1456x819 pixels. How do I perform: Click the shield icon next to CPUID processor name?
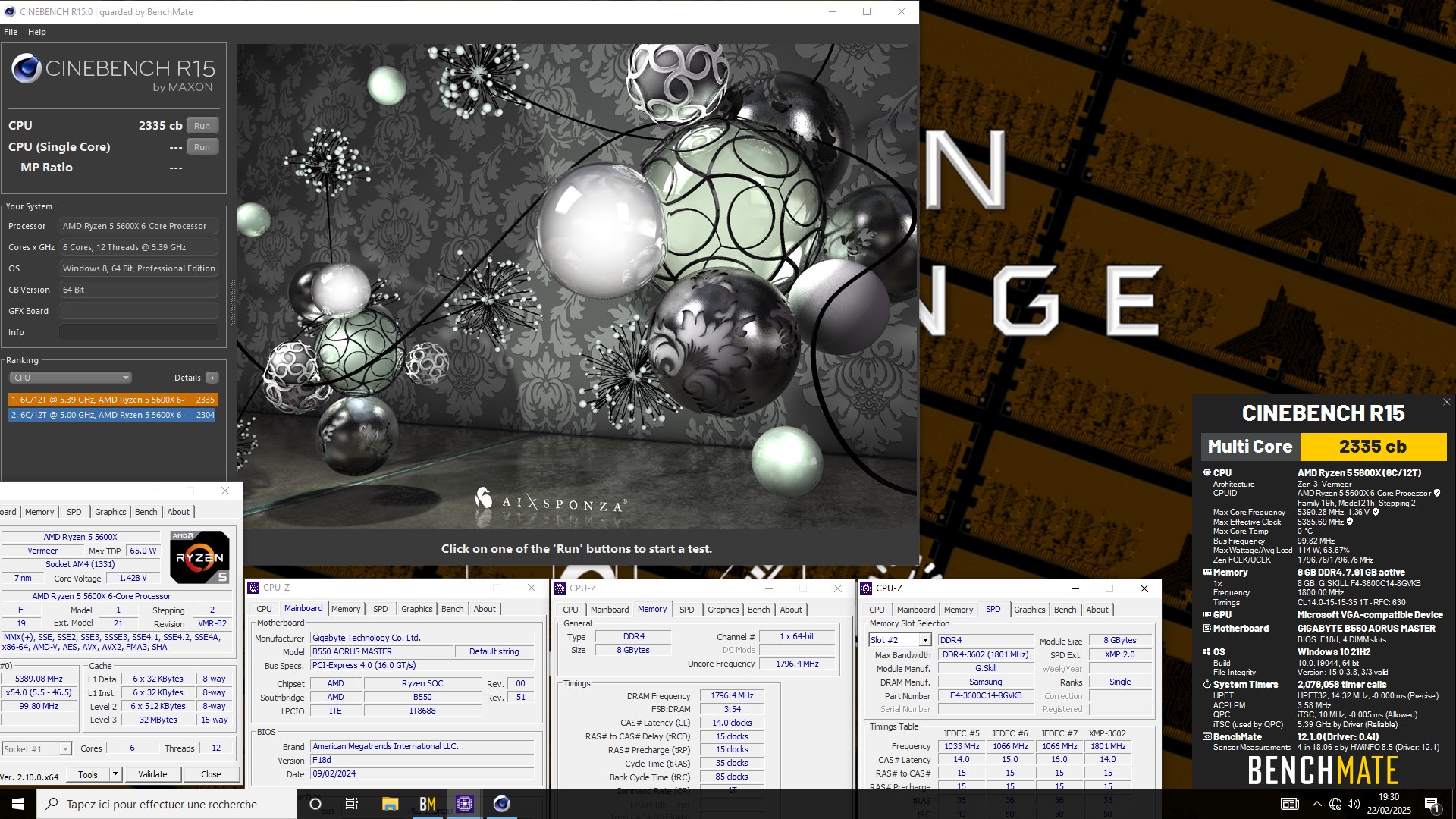click(1436, 494)
